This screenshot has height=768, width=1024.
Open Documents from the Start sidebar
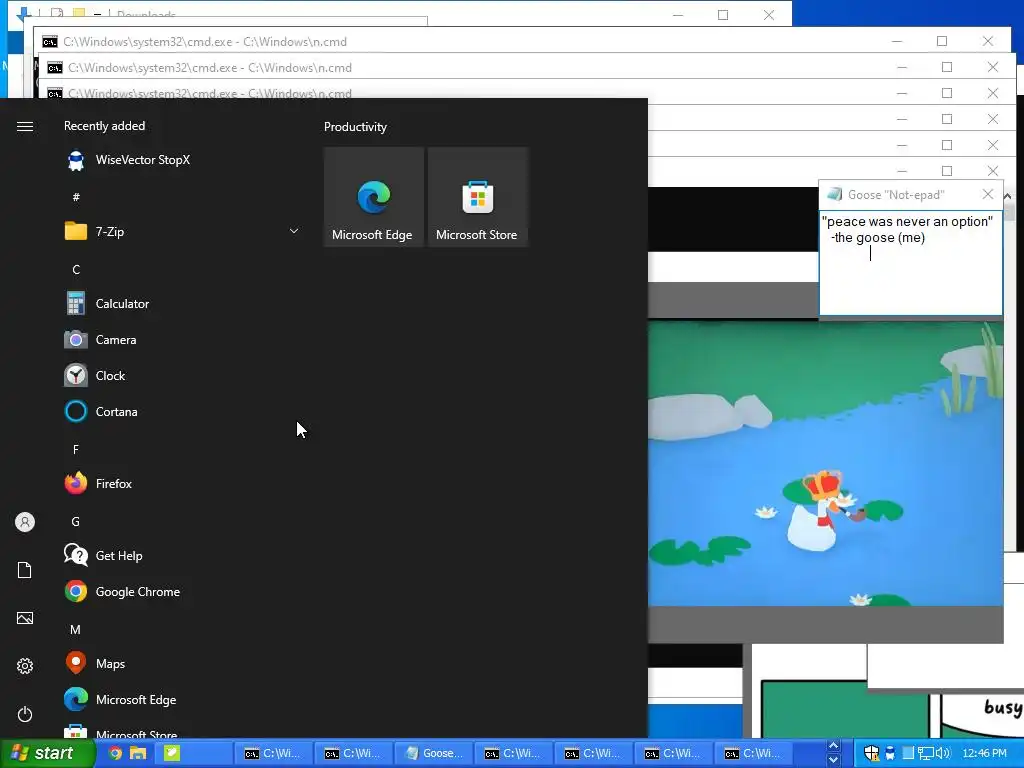point(25,570)
